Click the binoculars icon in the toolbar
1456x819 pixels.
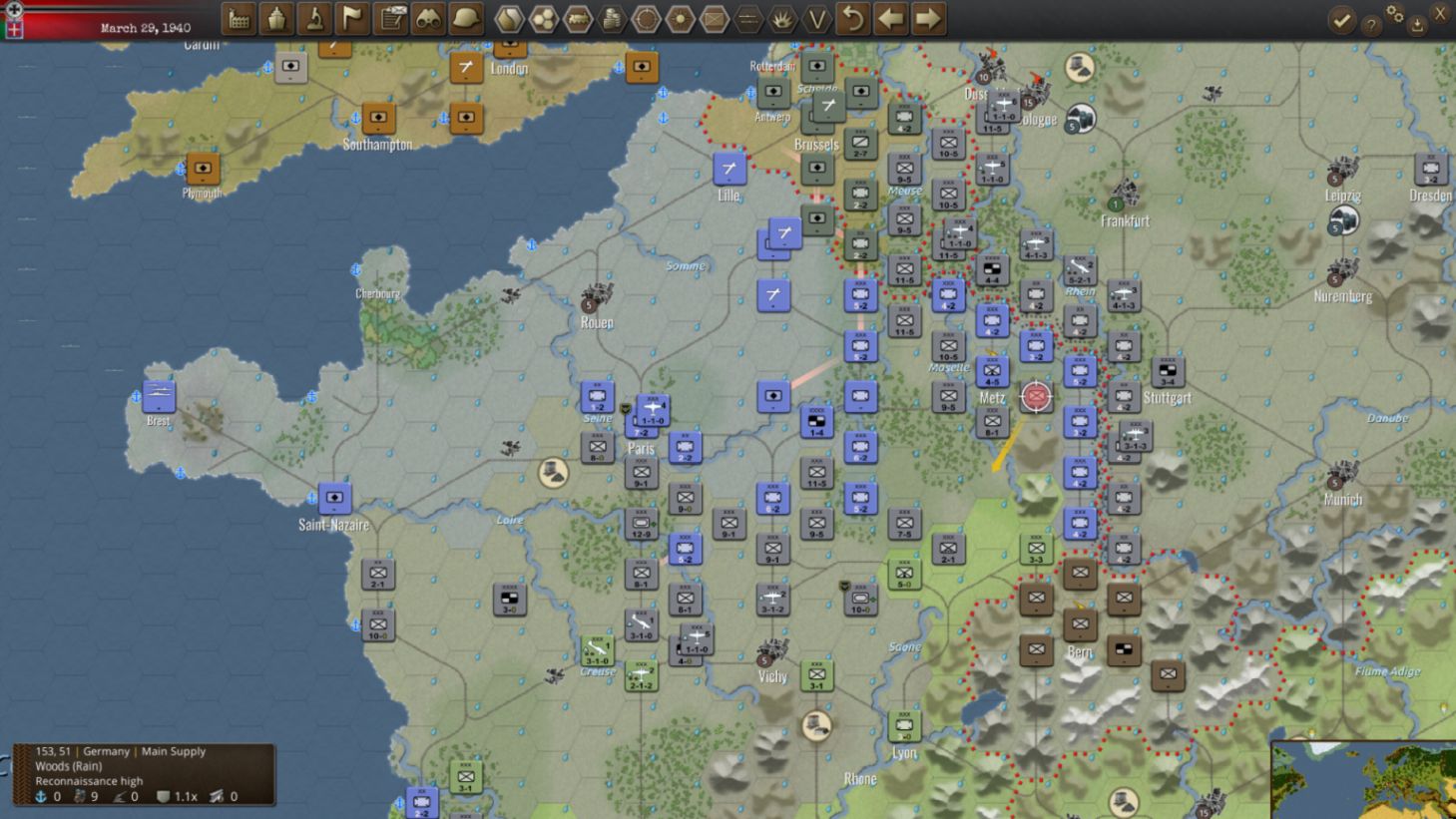tap(428, 19)
